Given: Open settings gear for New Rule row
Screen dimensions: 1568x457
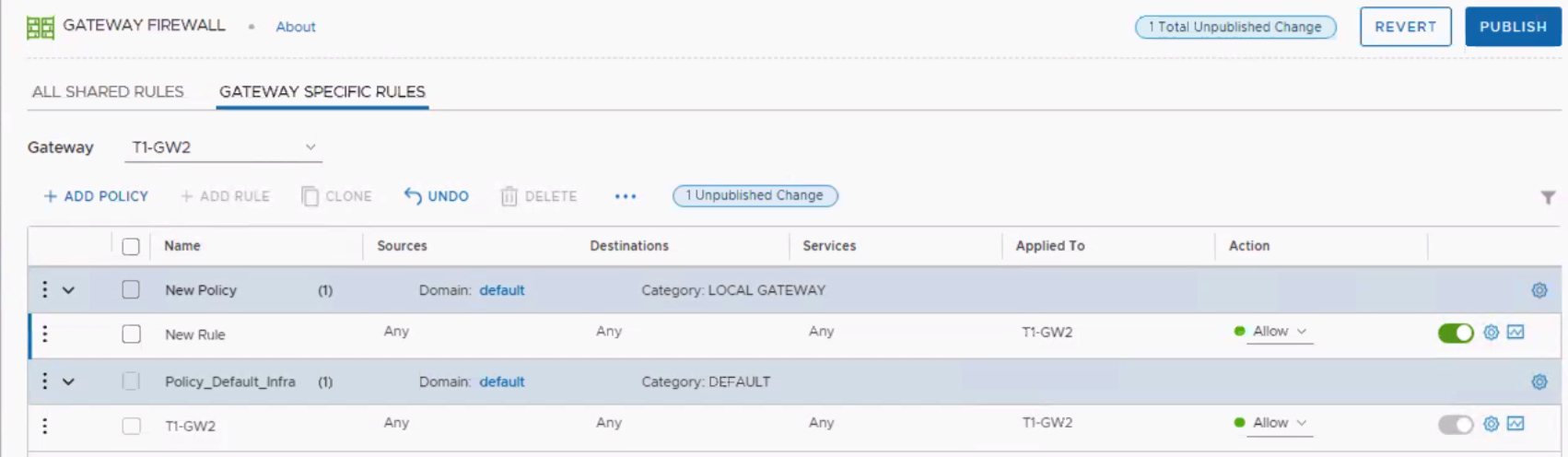Looking at the screenshot, I should click(x=1491, y=333).
